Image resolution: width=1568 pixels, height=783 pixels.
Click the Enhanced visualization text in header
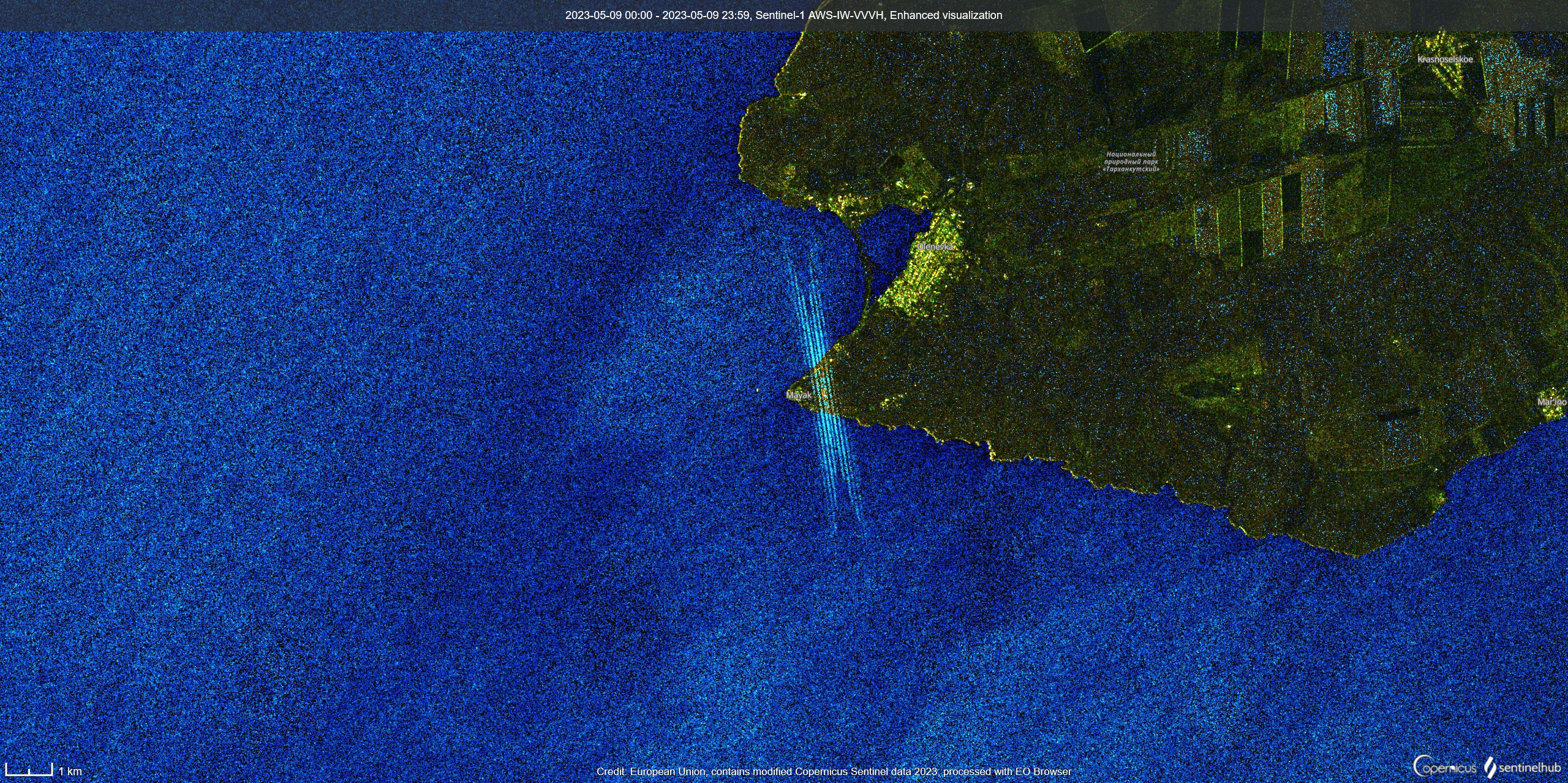(946, 15)
